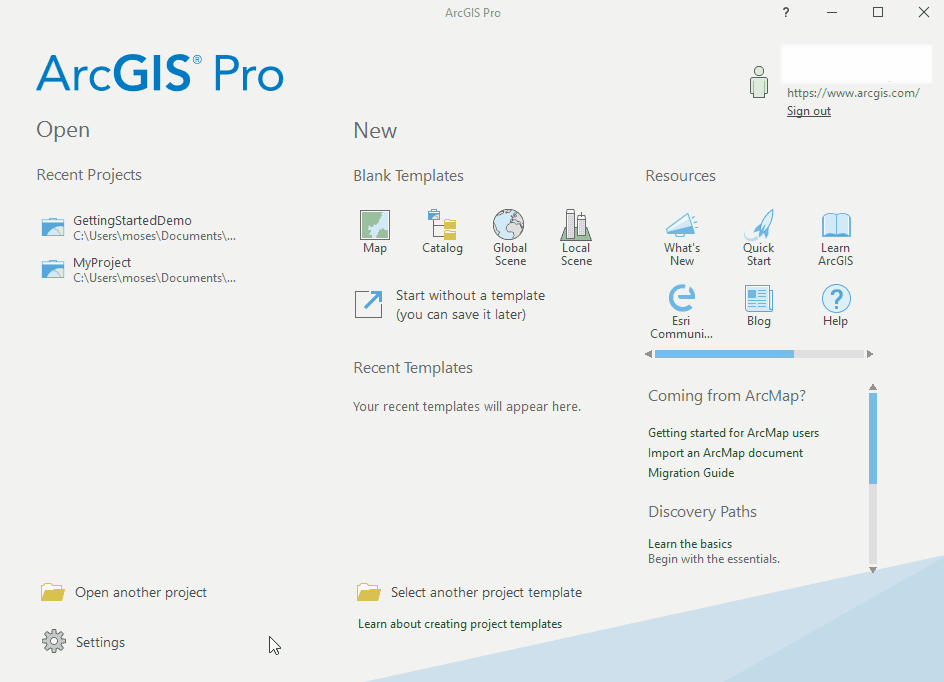Screen dimensions: 944x682
Task: Click the Resources horizontal scrollbar thumb
Action: (x=724, y=354)
